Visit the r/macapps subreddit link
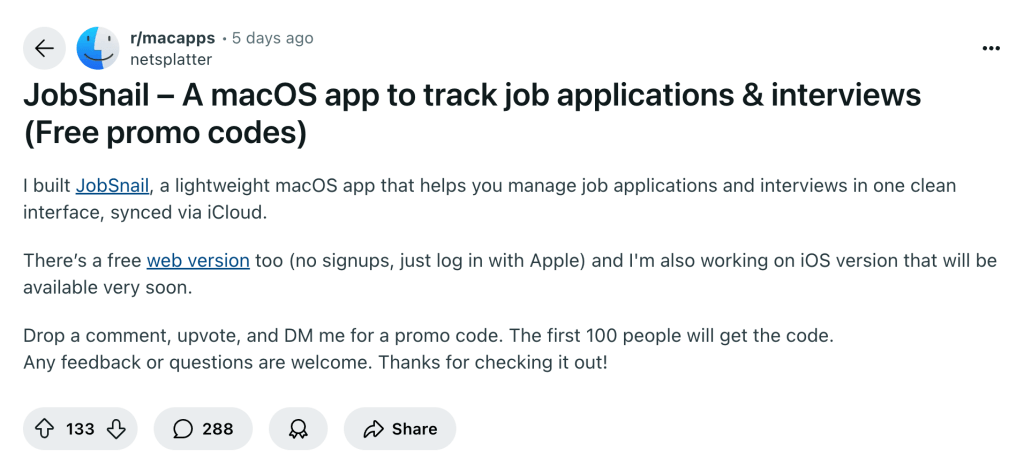The height and width of the screenshot is (464, 1024). [172, 39]
